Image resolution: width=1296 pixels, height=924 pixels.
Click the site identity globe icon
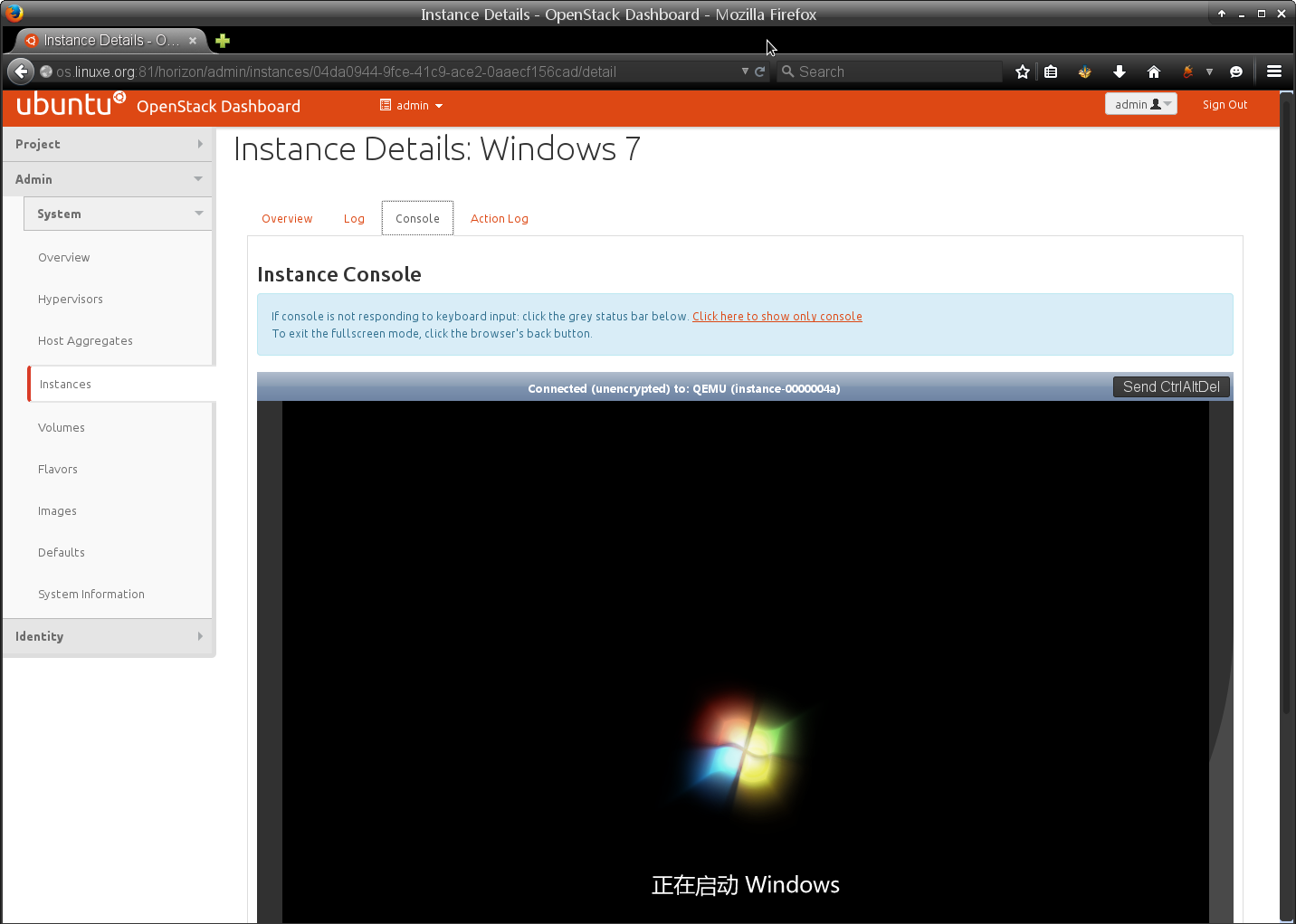(46, 71)
